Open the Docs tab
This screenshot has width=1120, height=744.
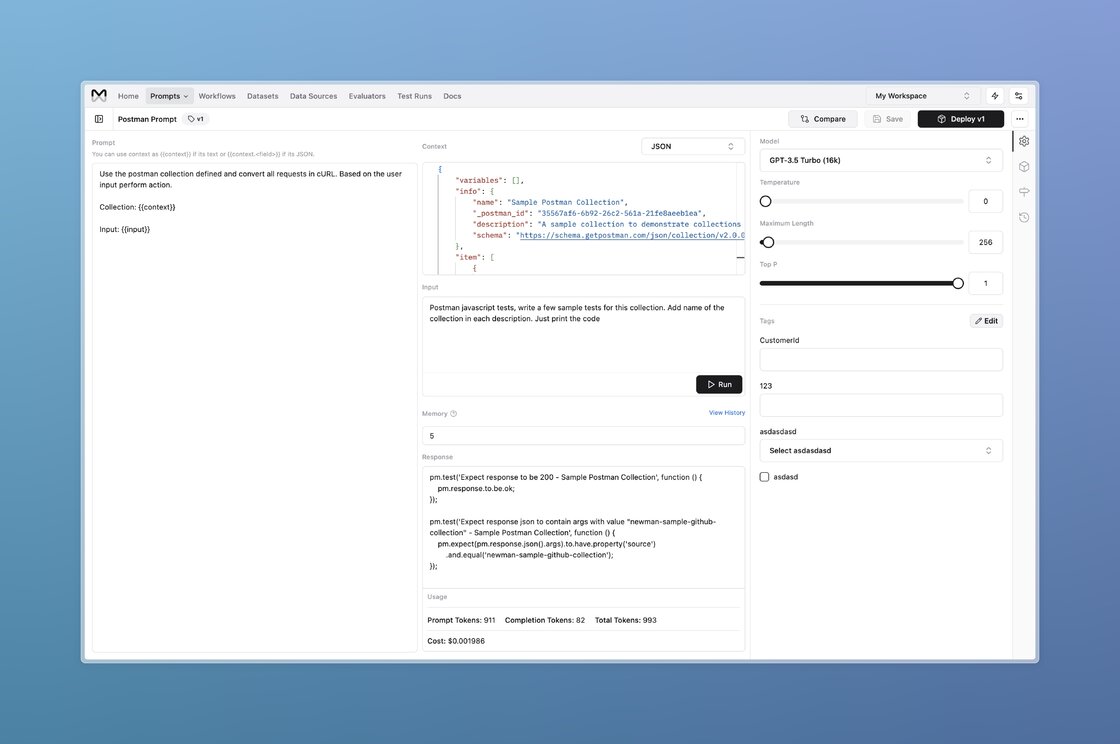[452, 96]
